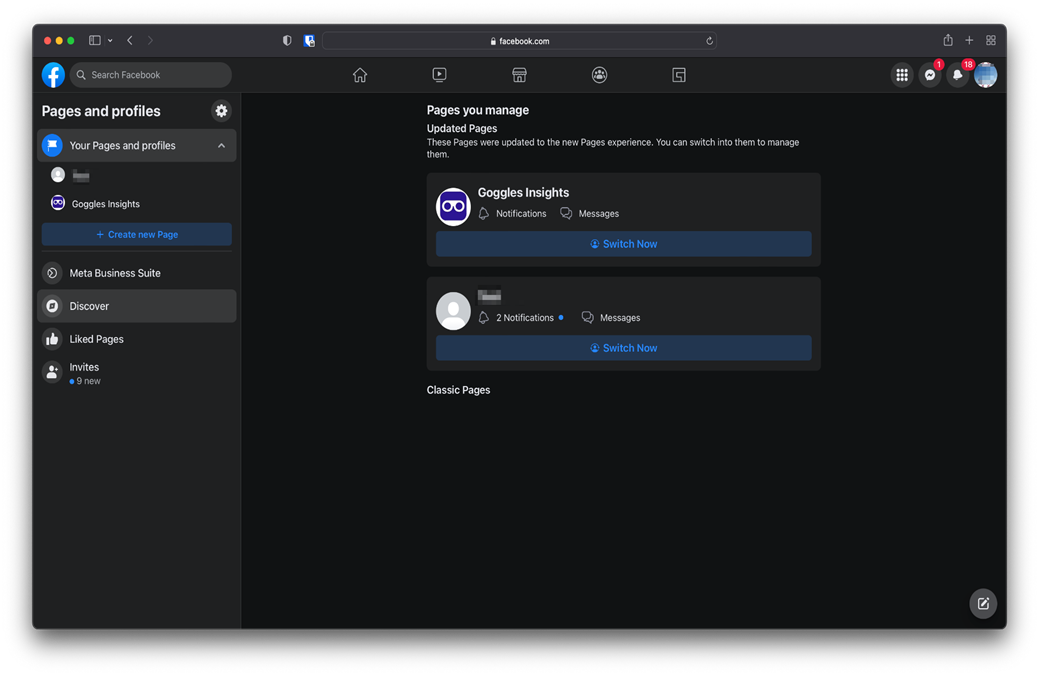Collapse Your Pages and profiles section

point(221,146)
